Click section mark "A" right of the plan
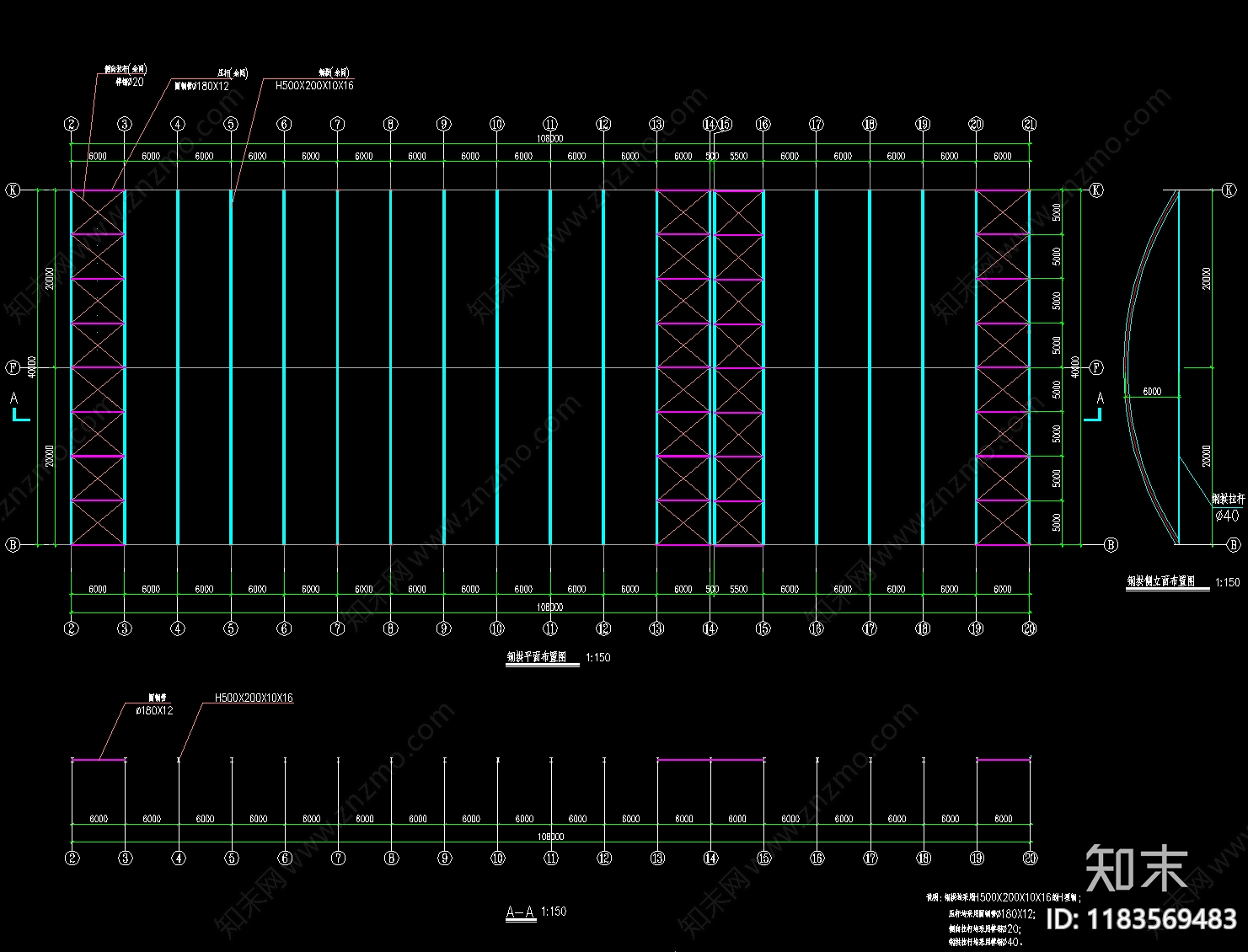The width and height of the screenshot is (1248, 952). 1100,398
